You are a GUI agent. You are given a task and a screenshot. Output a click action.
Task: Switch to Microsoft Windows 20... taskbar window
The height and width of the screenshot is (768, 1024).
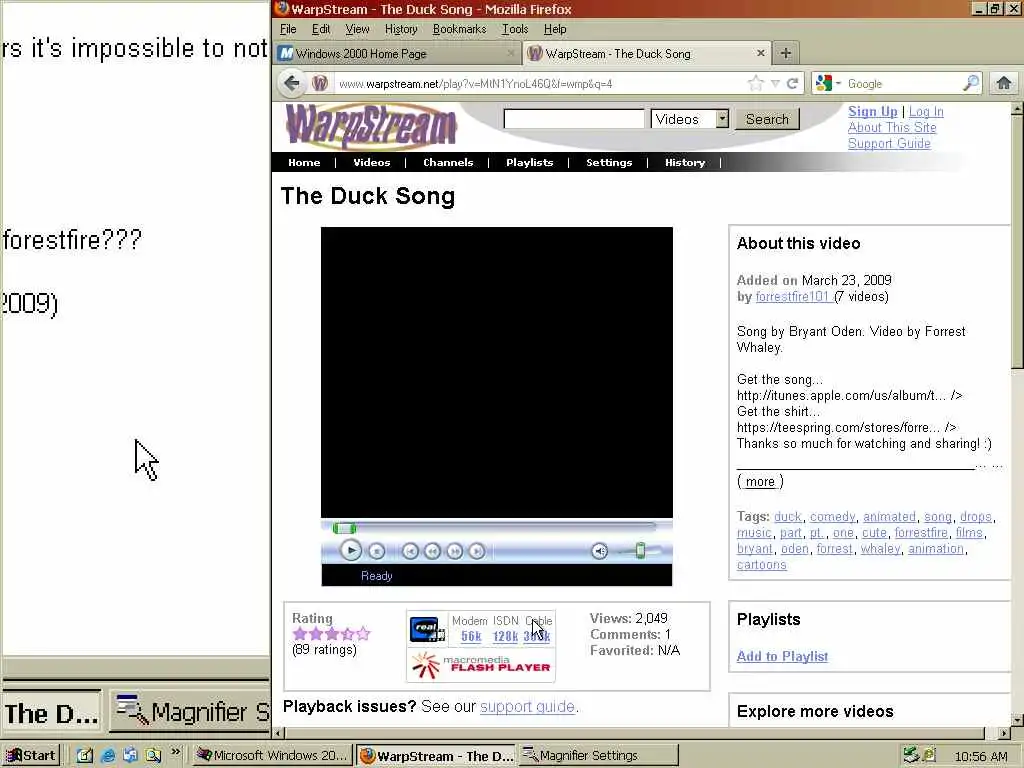(272, 756)
